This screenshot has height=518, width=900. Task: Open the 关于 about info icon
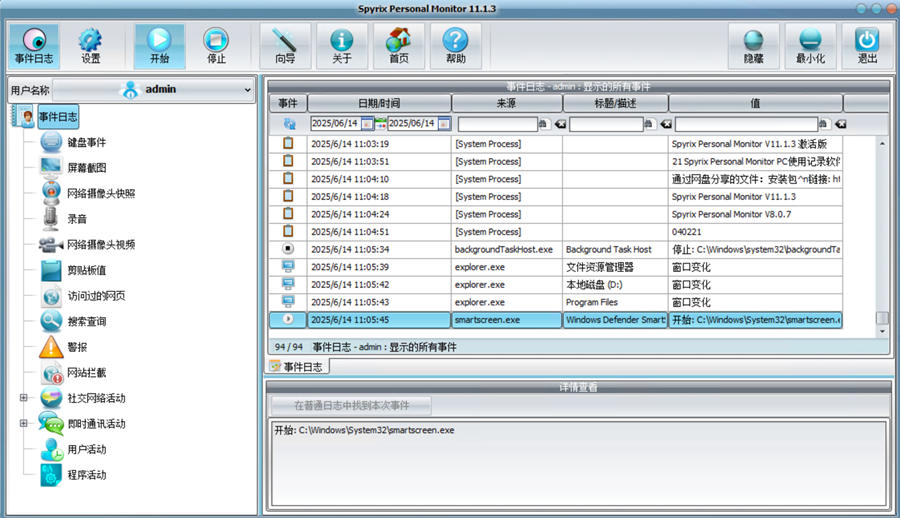(342, 46)
